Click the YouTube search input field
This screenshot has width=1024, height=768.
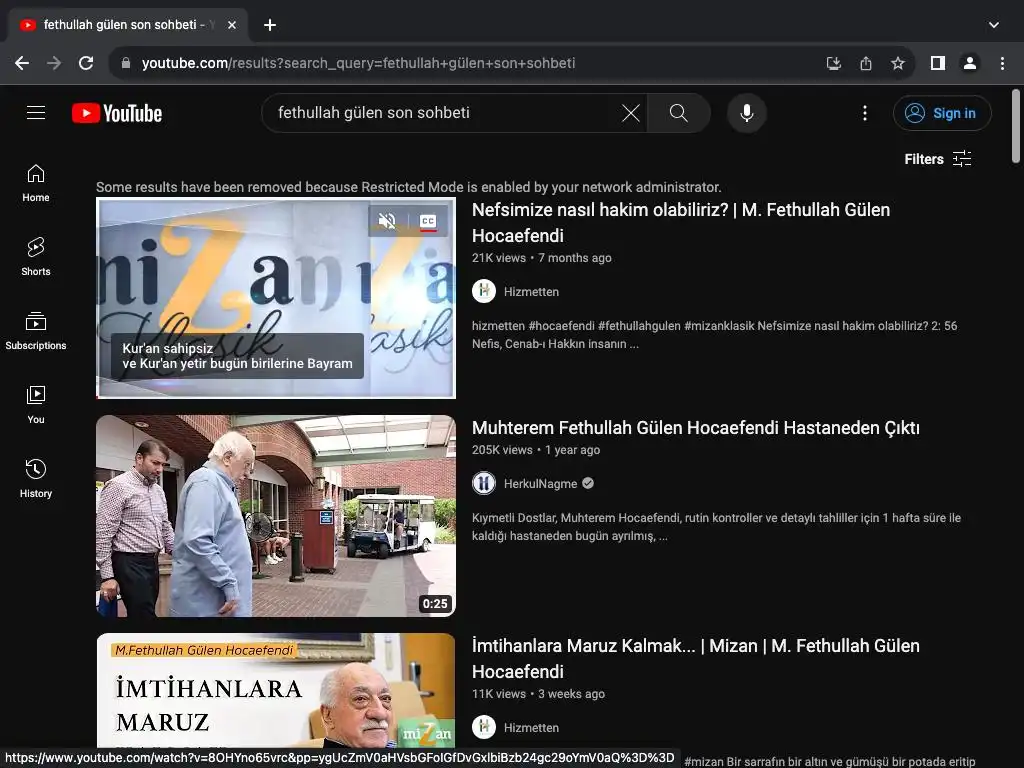coord(444,113)
